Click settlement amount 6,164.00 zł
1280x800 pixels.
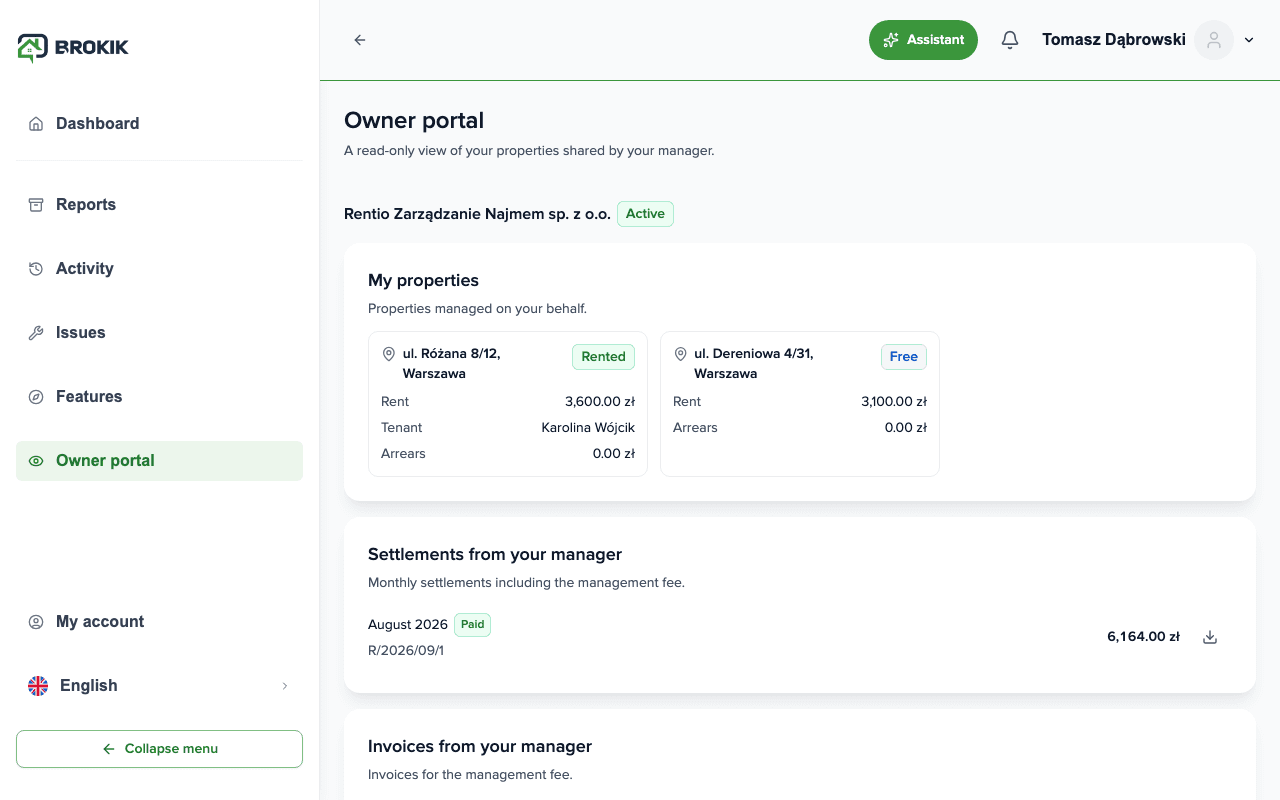click(1143, 637)
